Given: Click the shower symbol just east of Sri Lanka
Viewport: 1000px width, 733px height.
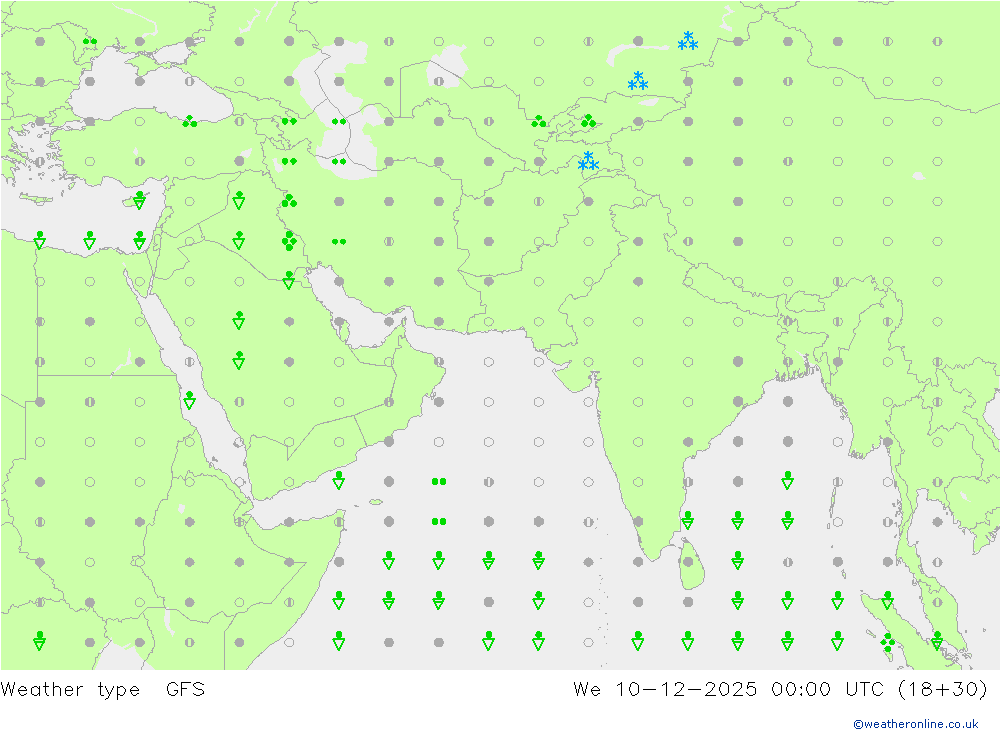Looking at the screenshot, I should 737,561.
